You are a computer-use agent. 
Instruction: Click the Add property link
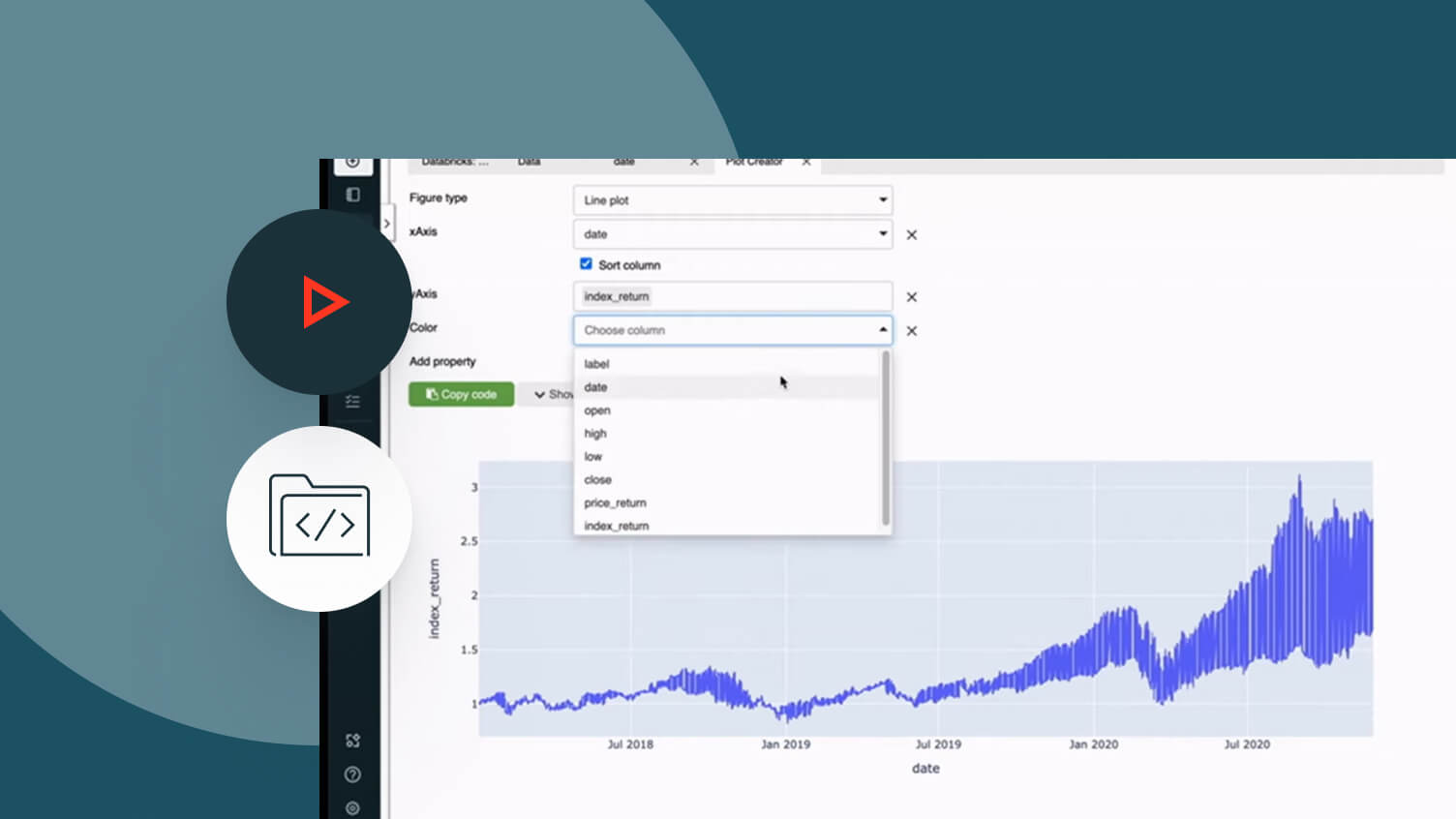[442, 361]
